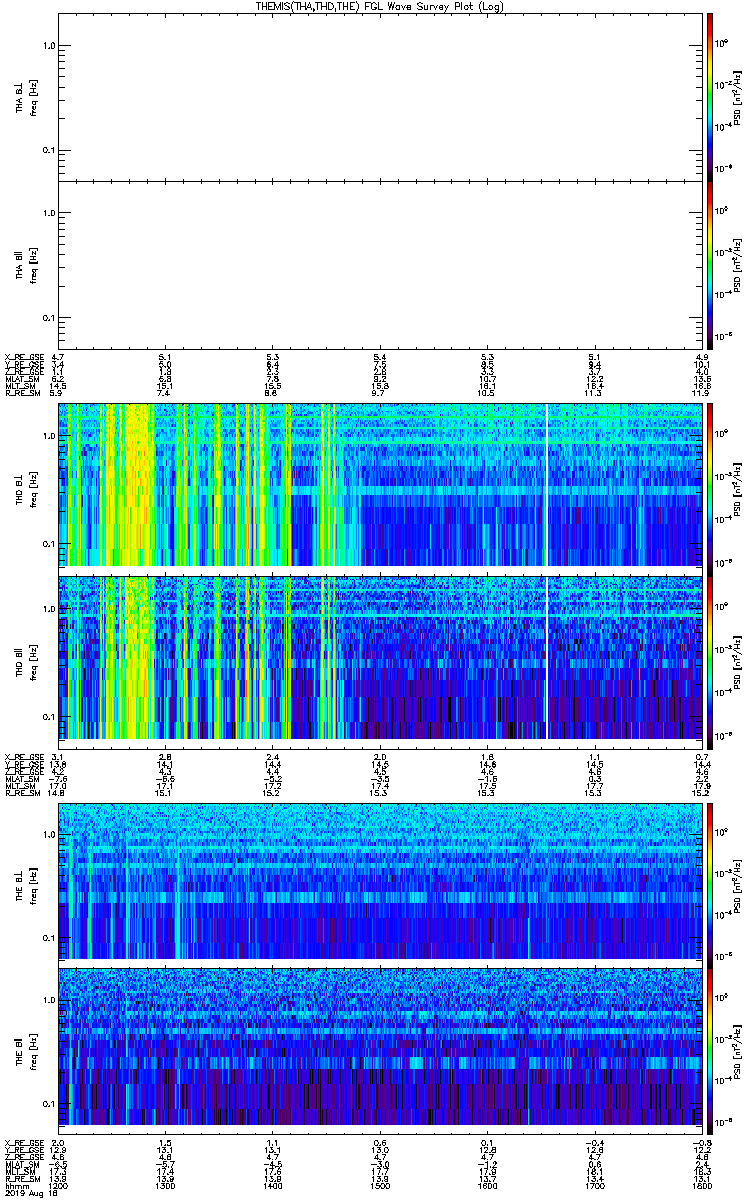Click the 'hhmm' time axis label
Image resolution: width=750 pixels, height=1200 pixels.
15,1185
